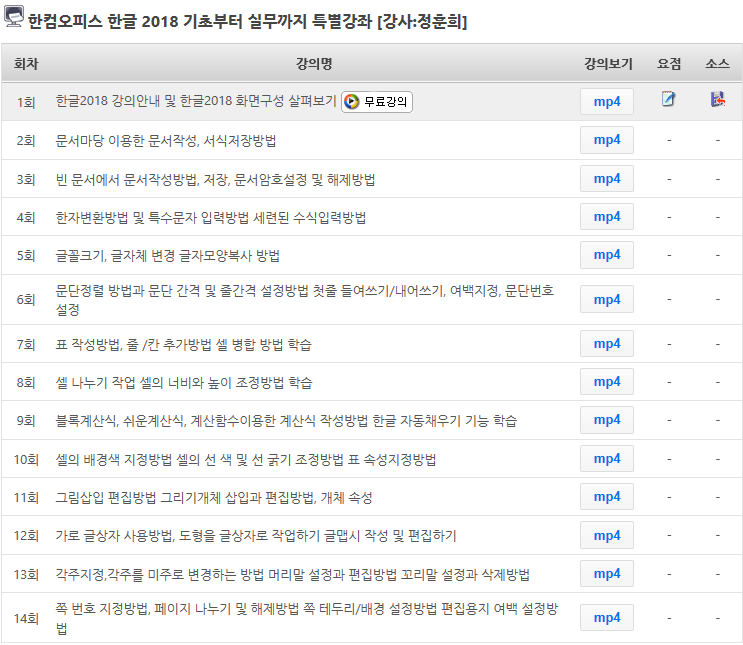Play the mp4 for lecture 14회
Viewport: 743px width, 645px height.
(607, 618)
